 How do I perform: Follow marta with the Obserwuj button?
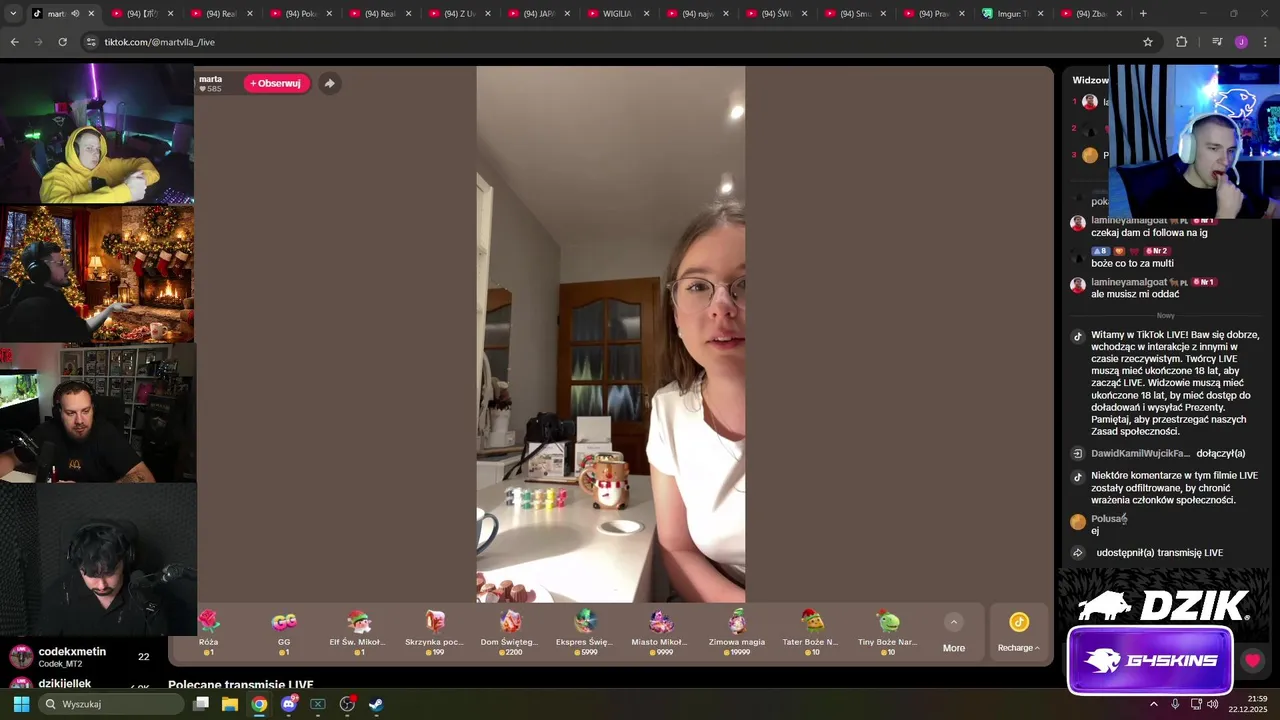pyautogui.click(x=276, y=83)
